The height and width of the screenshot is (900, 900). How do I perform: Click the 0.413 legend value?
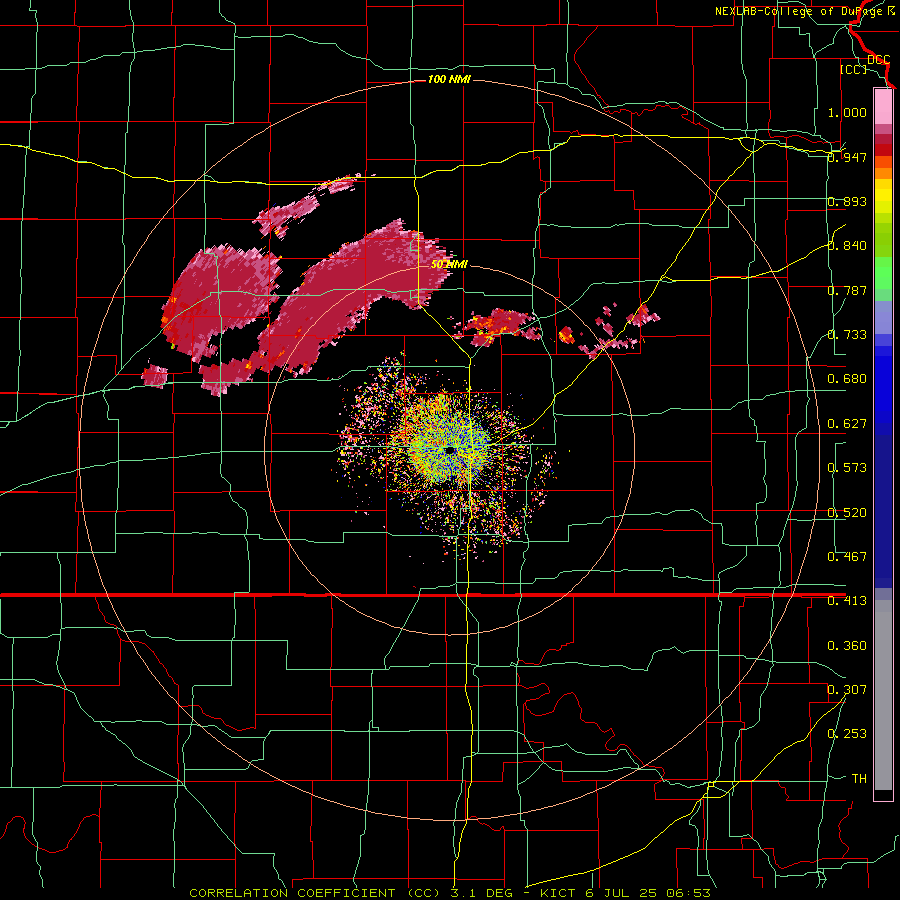pos(847,601)
